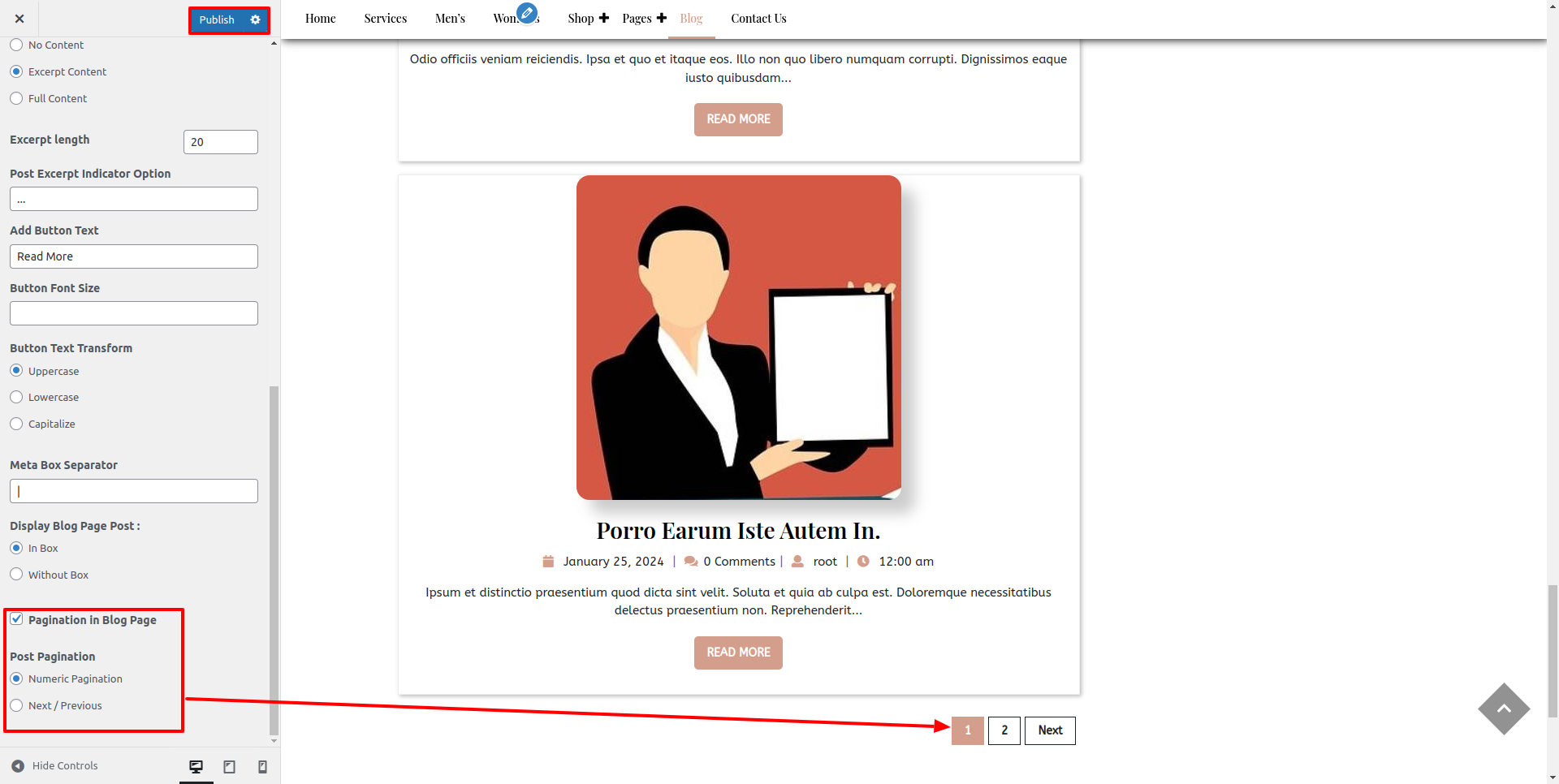Image resolution: width=1559 pixels, height=784 pixels.
Task: Uncheck Pagination in Blog Page
Action: coord(16,619)
